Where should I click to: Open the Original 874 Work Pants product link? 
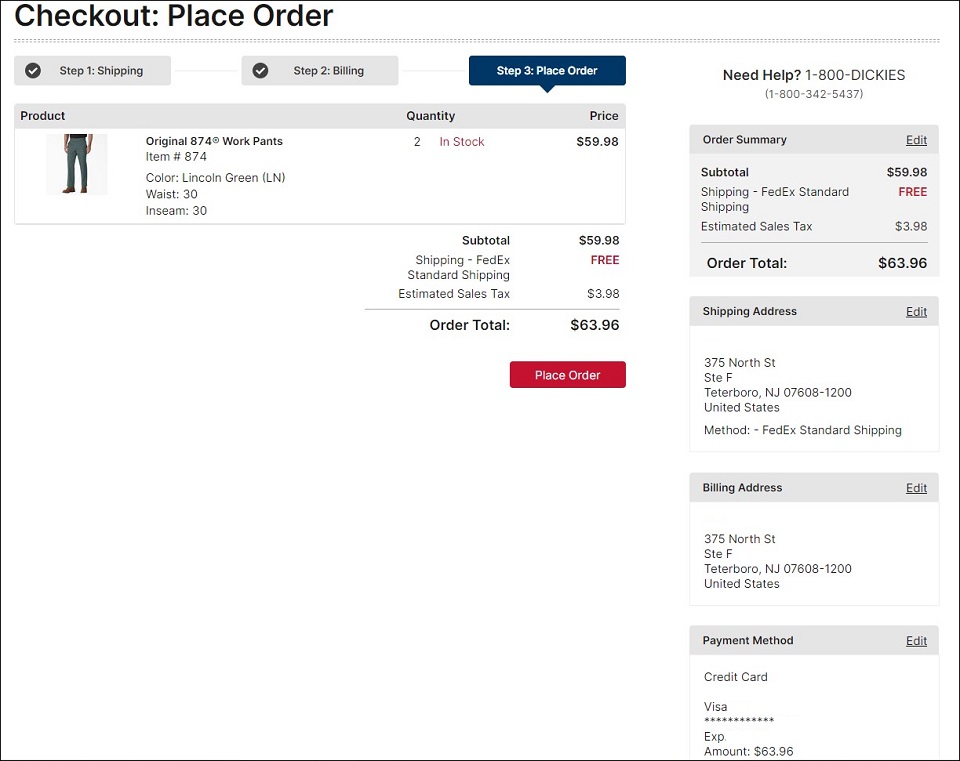pyautogui.click(x=214, y=141)
